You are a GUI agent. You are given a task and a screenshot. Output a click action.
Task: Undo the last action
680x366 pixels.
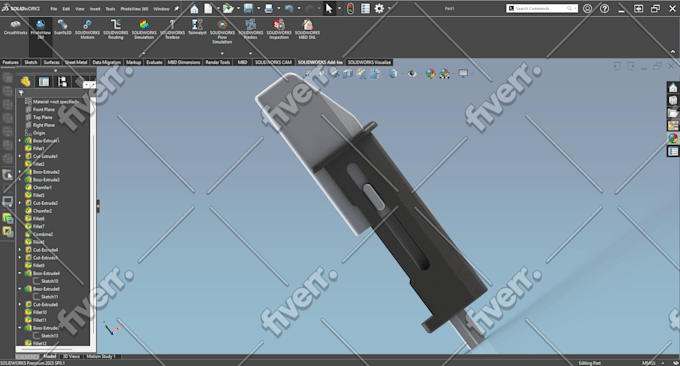coord(289,9)
